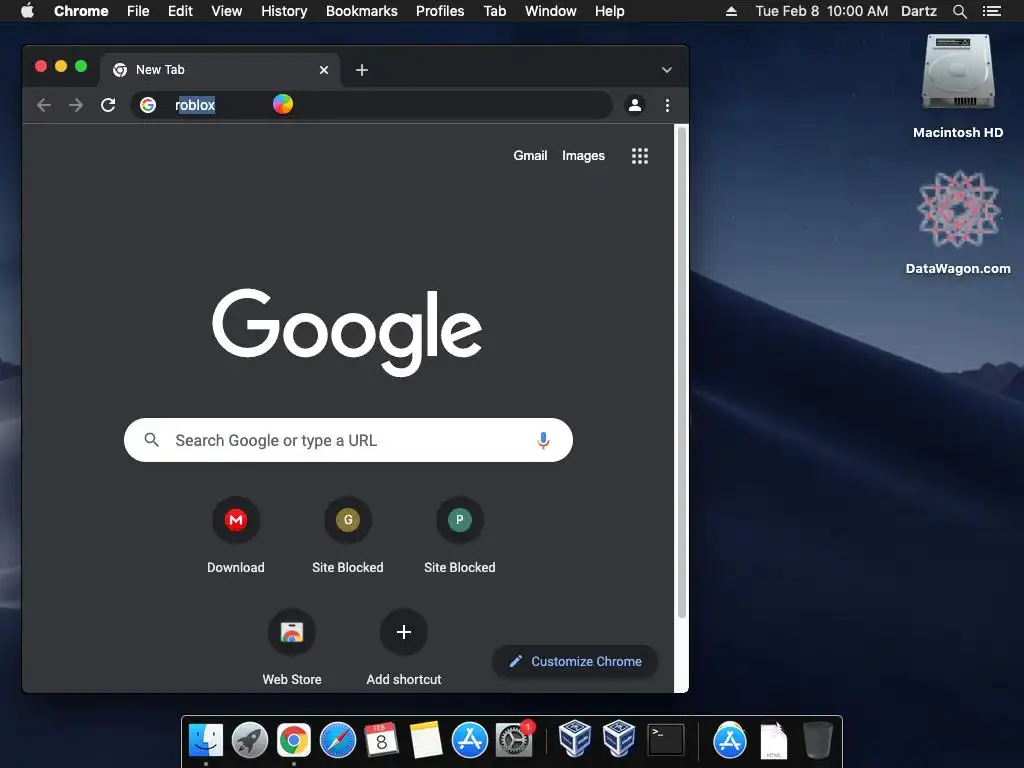Image resolution: width=1024 pixels, height=768 pixels.
Task: Open the HTML document in the Dock
Action: point(774,741)
